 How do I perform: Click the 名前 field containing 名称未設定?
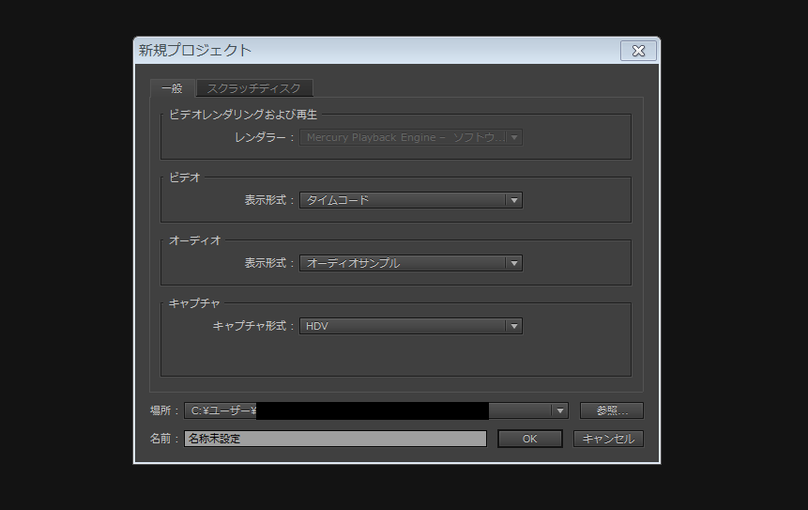tap(335, 438)
